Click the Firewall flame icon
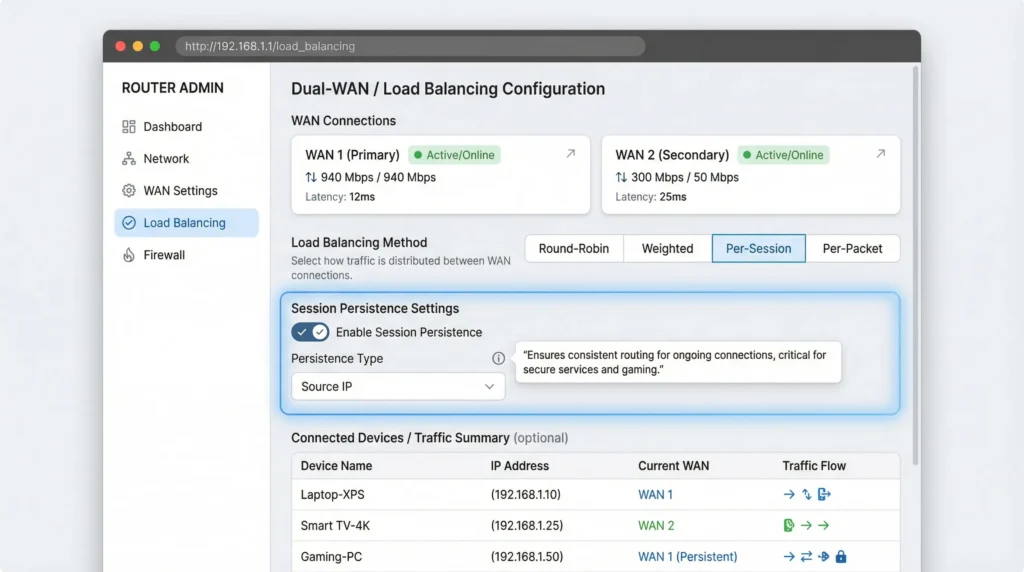The image size is (1024, 572). 129,255
